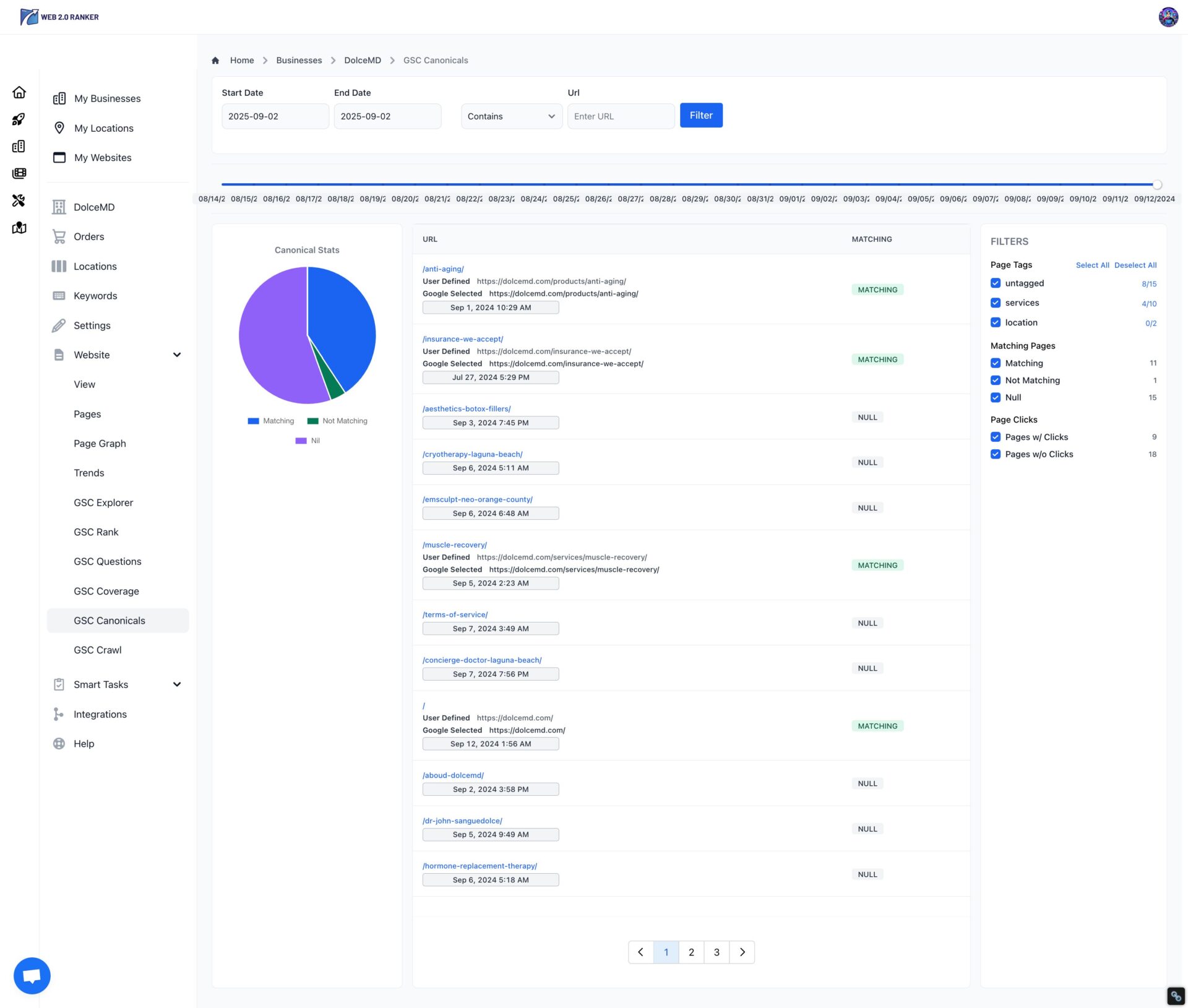
Task: Click the date range slider handle
Action: click(1157, 184)
